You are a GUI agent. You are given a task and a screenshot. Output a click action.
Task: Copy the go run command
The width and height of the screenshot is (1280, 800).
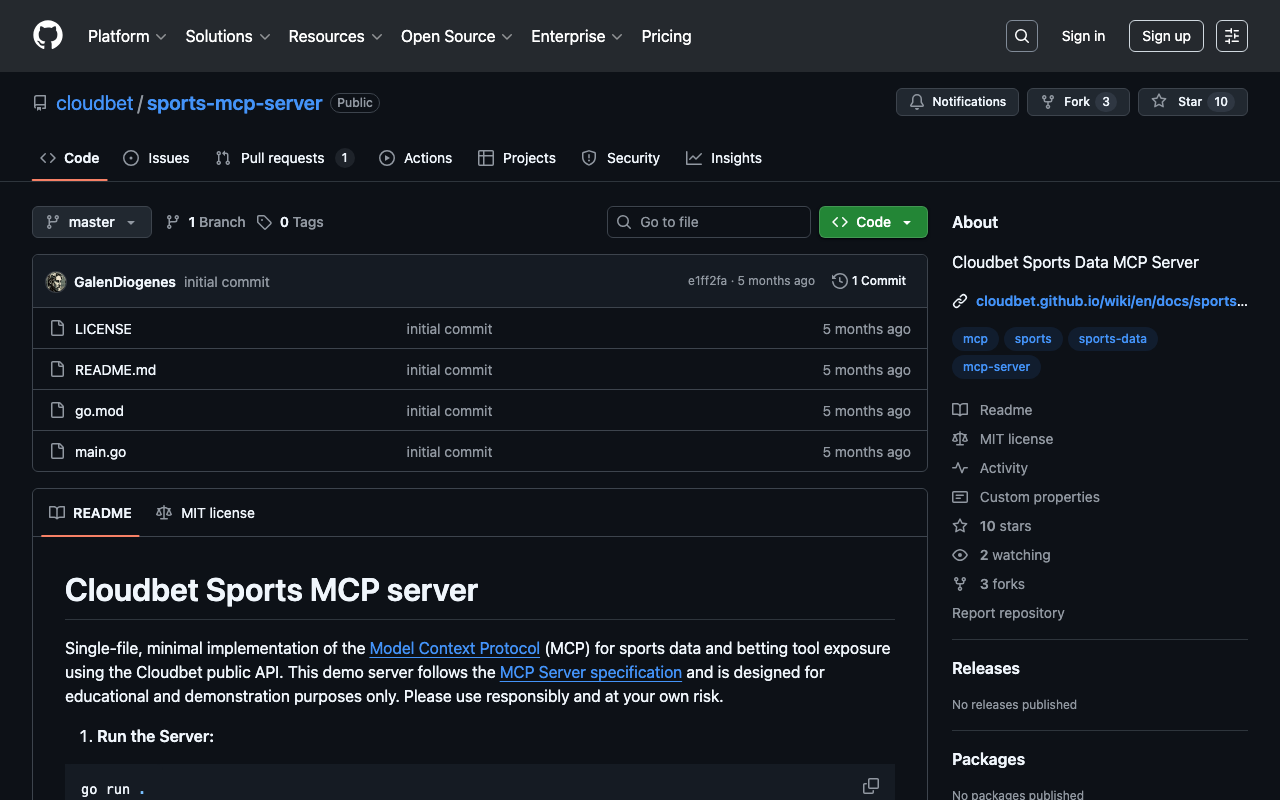(x=870, y=786)
